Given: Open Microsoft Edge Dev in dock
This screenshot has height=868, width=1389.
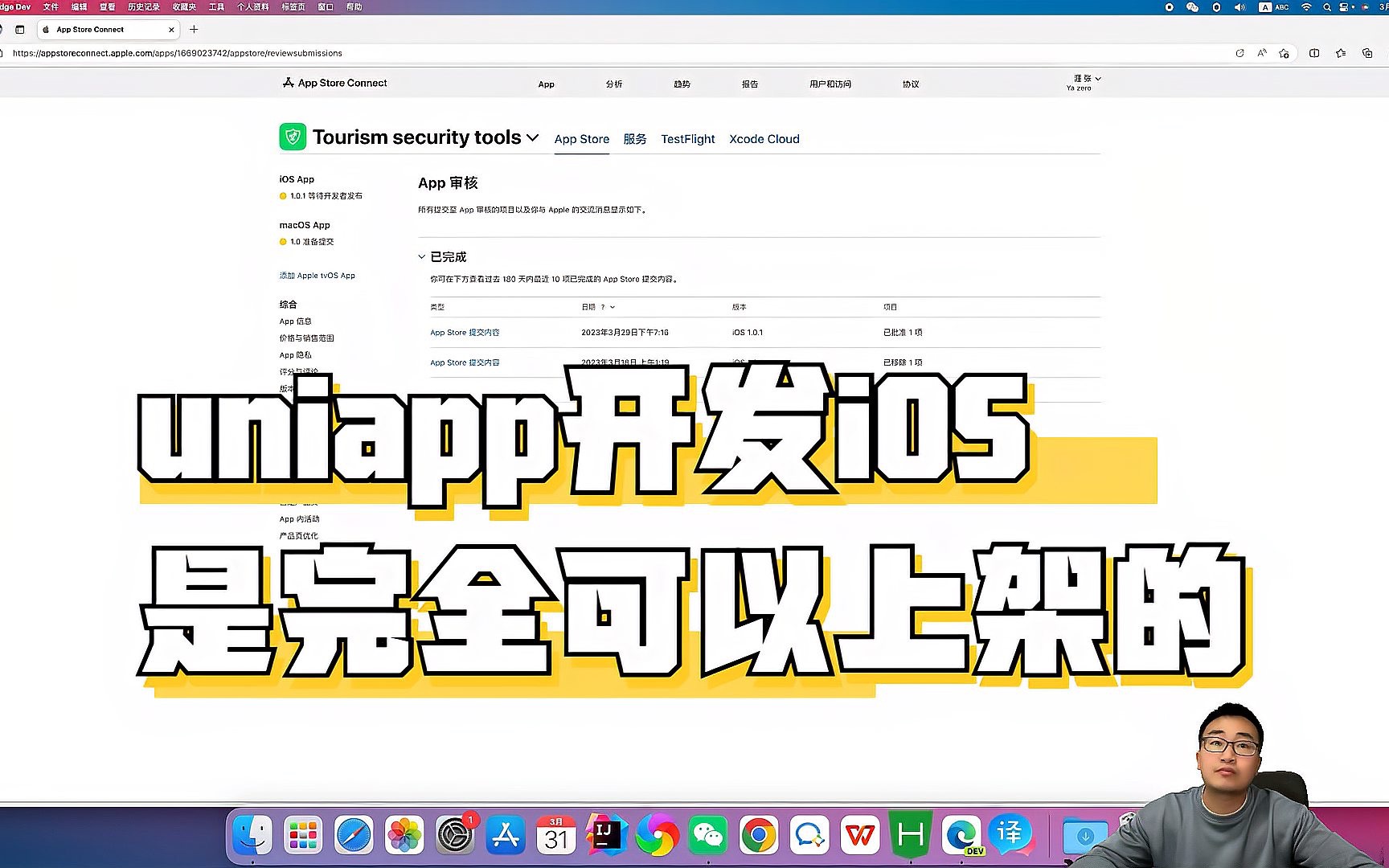Looking at the screenshot, I should pos(961,836).
